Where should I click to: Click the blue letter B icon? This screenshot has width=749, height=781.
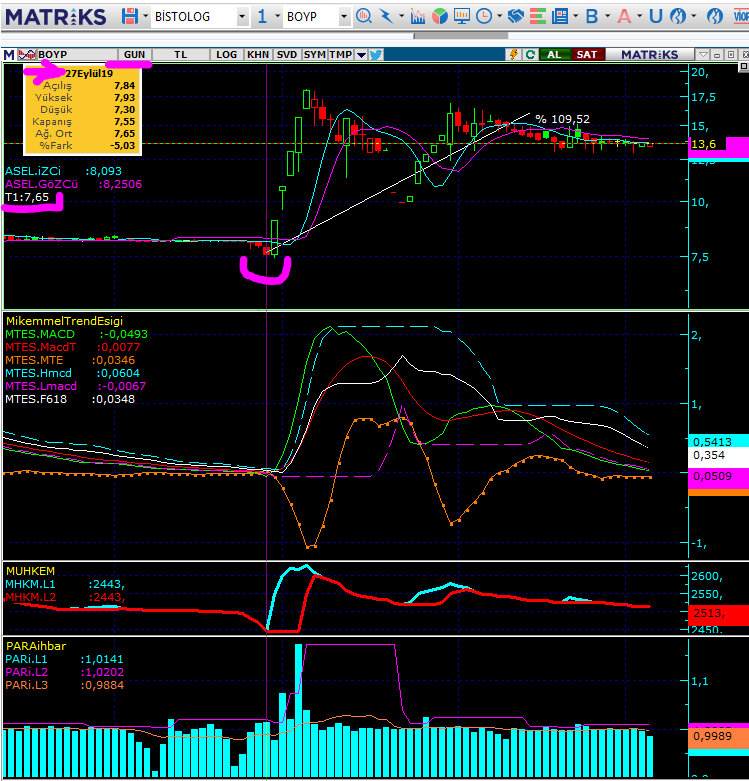pyautogui.click(x=592, y=16)
